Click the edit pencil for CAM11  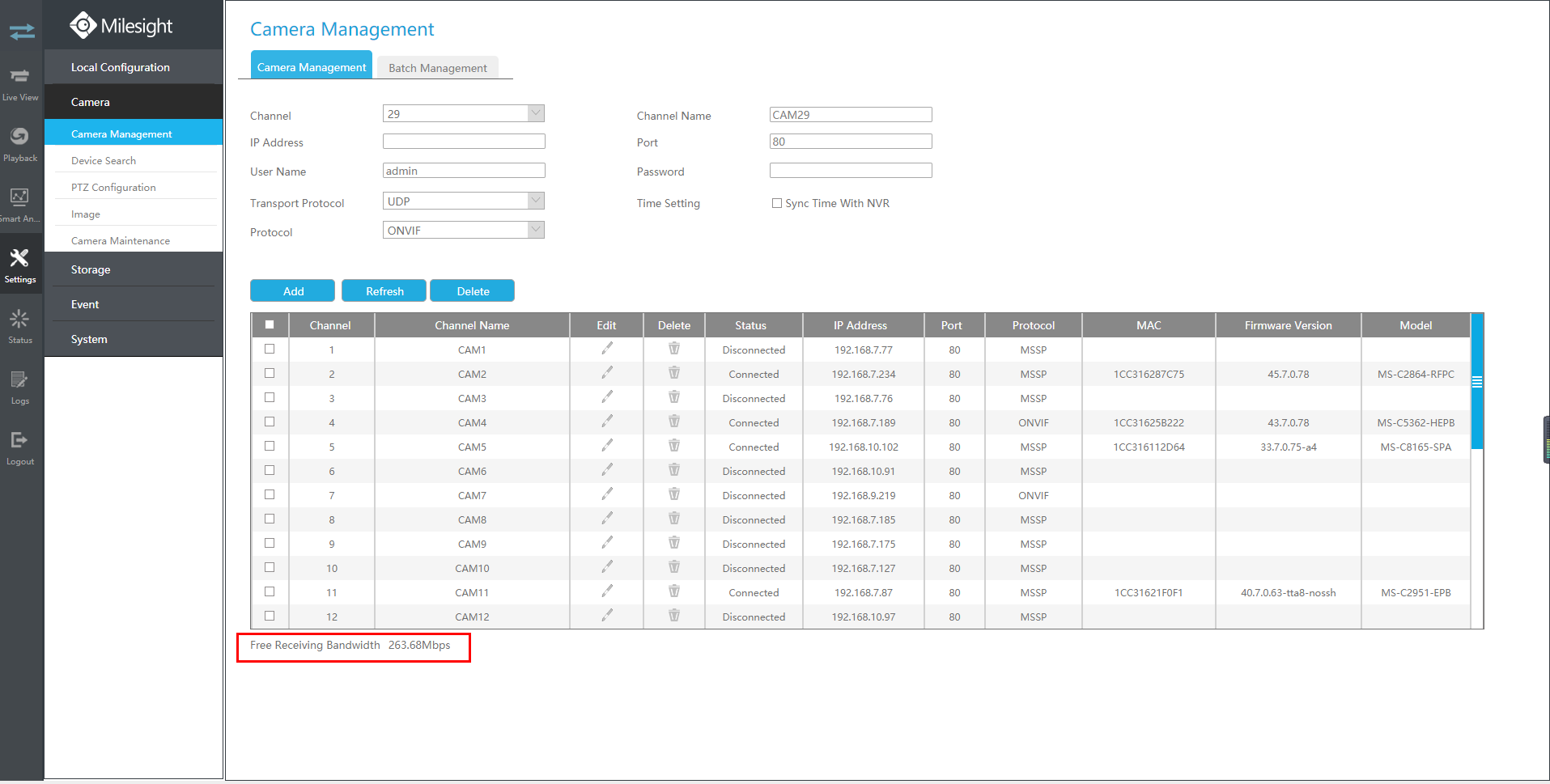click(x=607, y=591)
